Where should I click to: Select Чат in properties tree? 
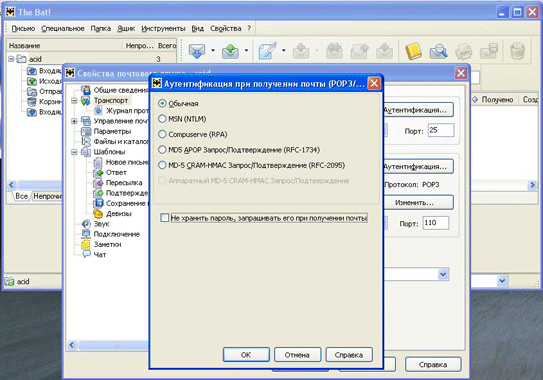pos(100,255)
